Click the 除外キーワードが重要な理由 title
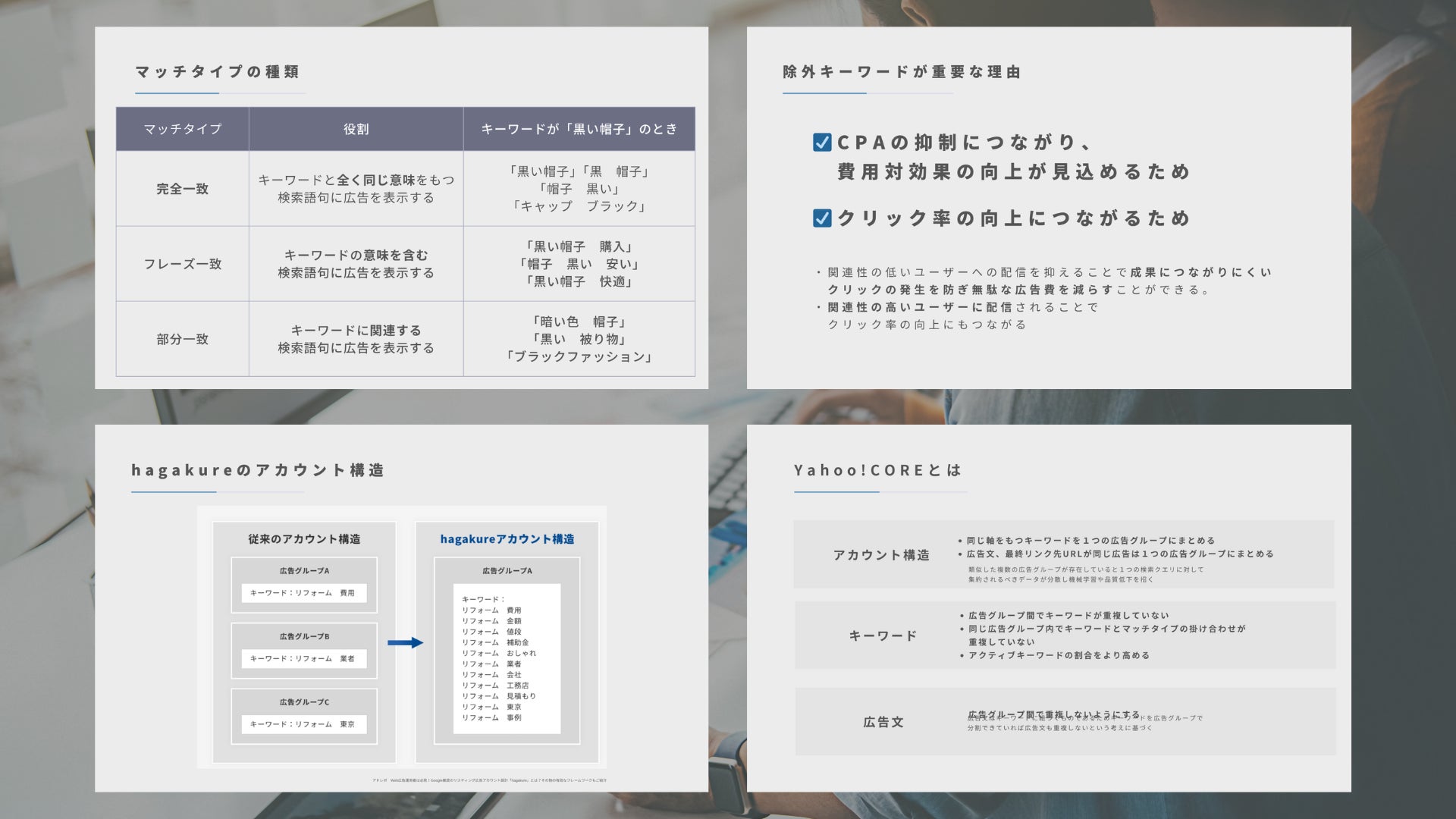 tap(902, 72)
